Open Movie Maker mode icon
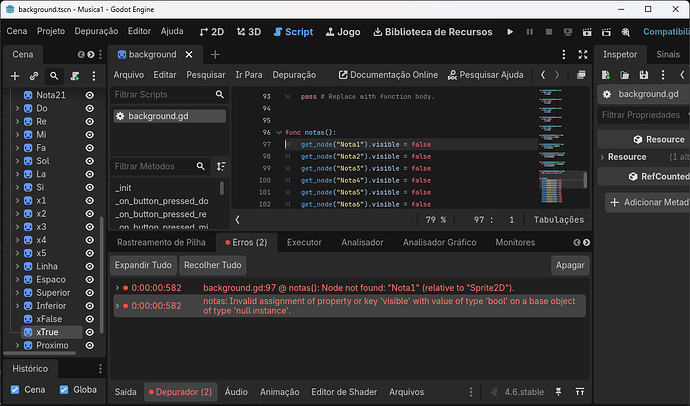This screenshot has height=406, width=690. tap(626, 32)
